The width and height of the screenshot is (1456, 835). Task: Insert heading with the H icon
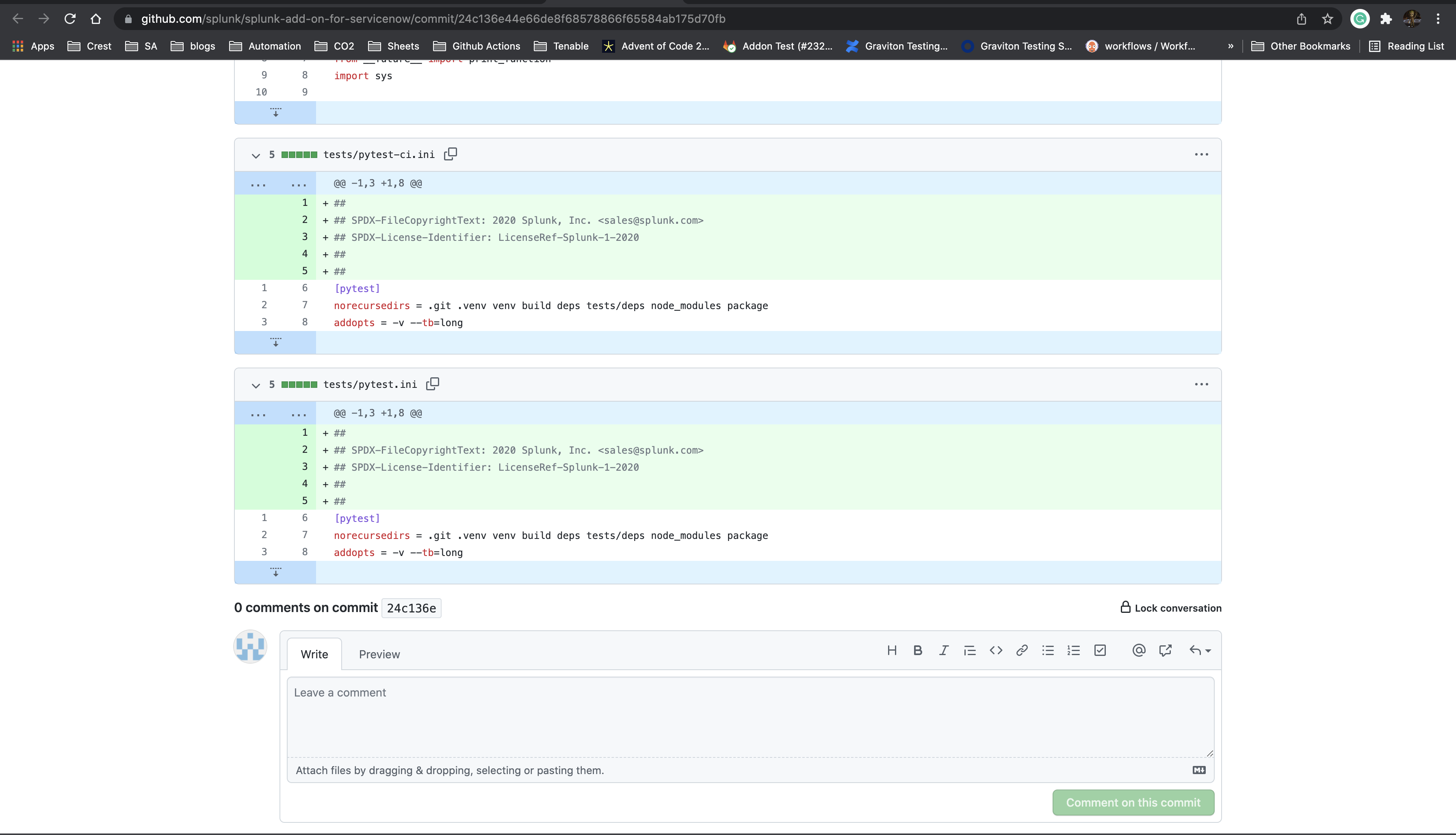click(x=891, y=650)
